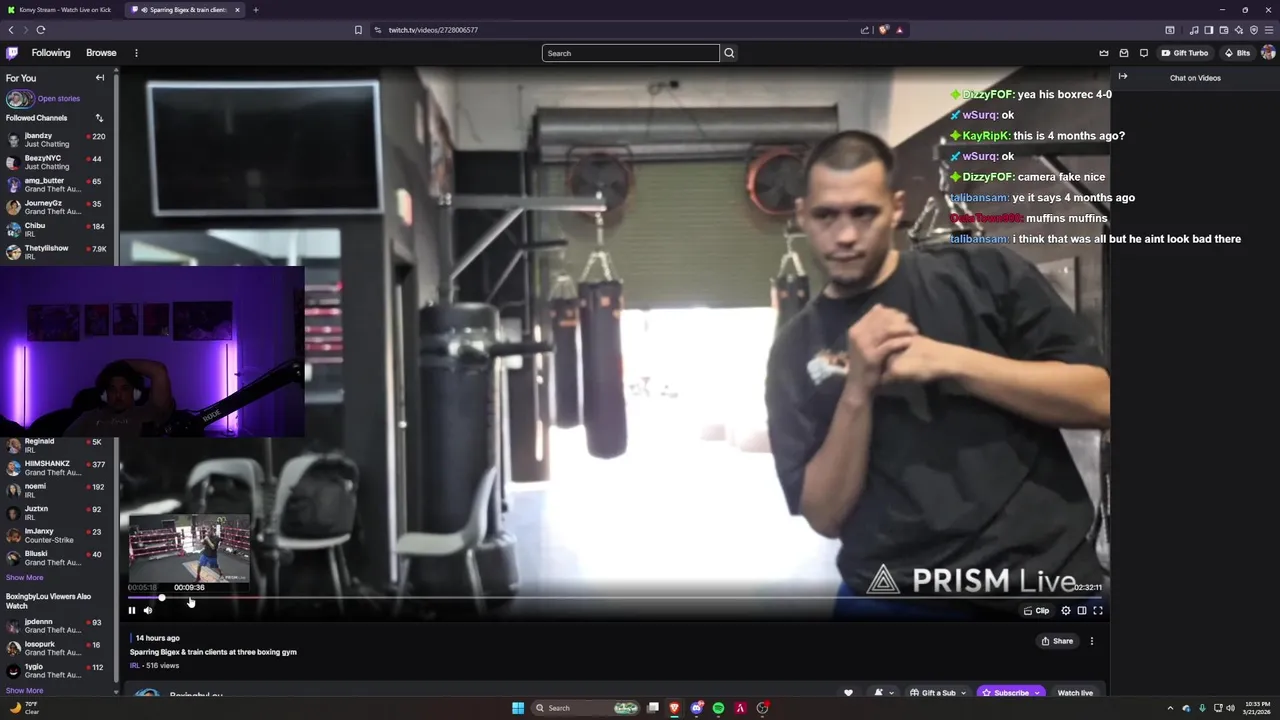Bookmark this page in address bar
The height and width of the screenshot is (720, 1280).
(358, 30)
